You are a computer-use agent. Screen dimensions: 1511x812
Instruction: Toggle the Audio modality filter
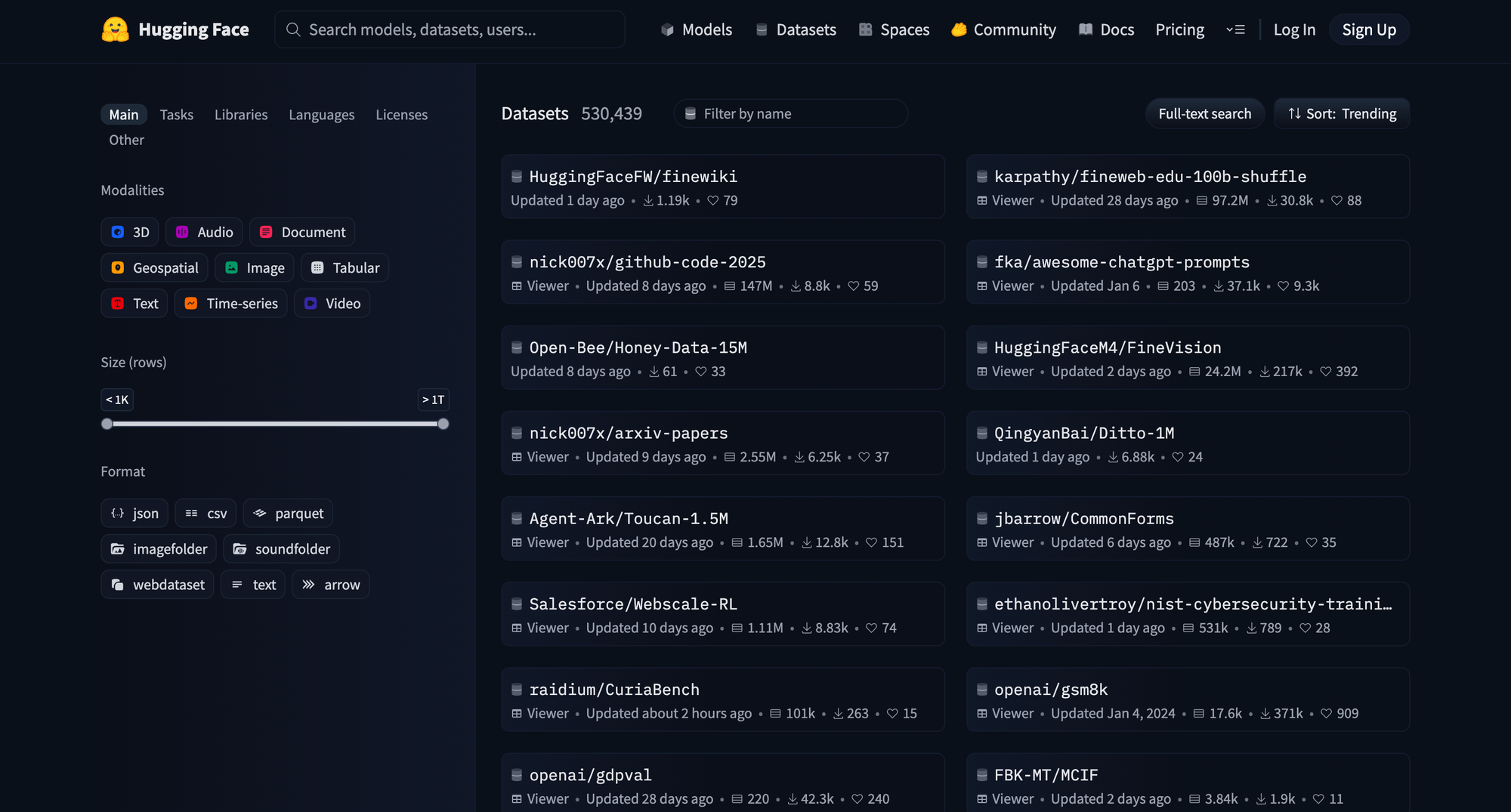point(204,232)
